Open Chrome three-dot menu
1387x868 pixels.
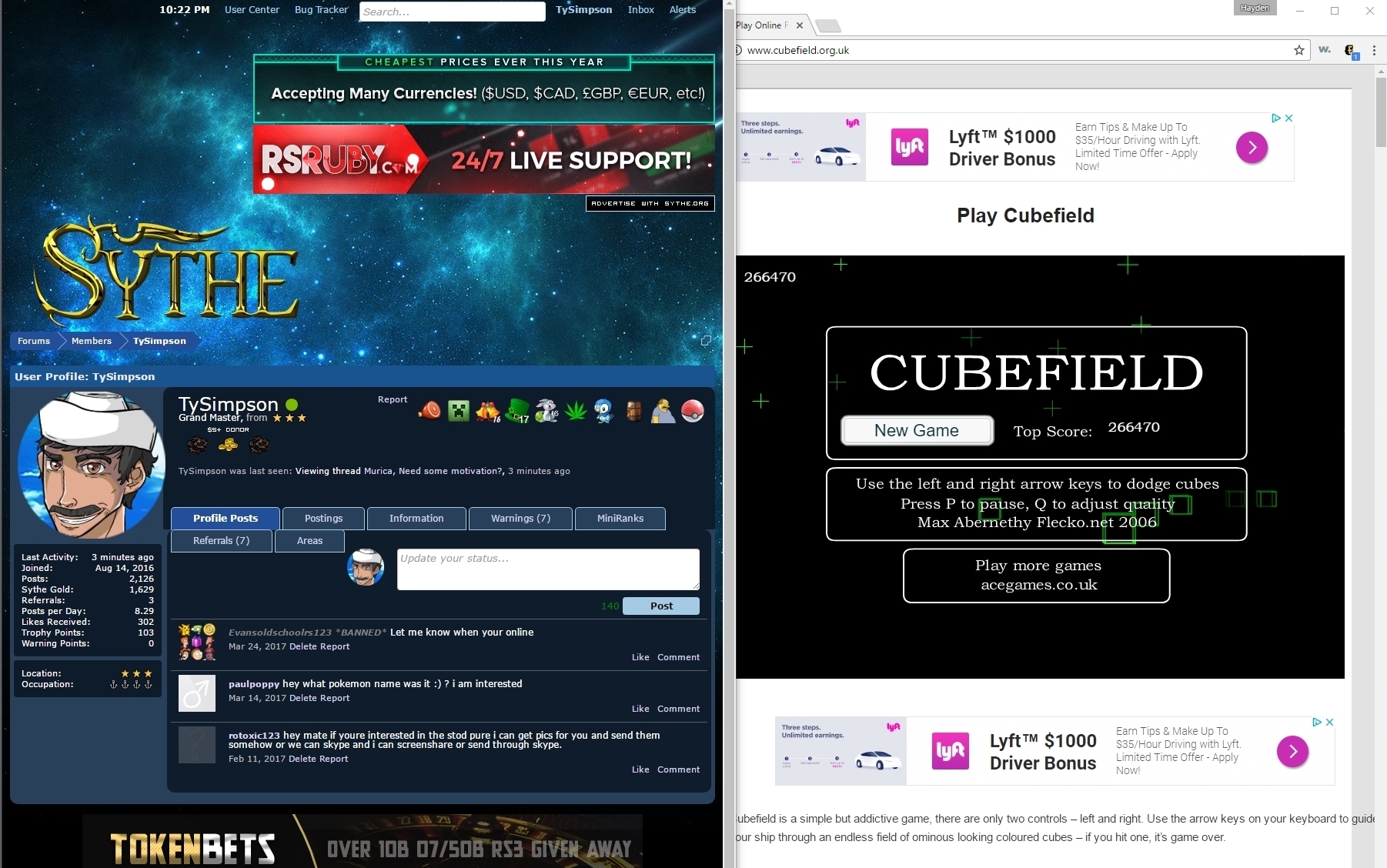pyautogui.click(x=1374, y=50)
